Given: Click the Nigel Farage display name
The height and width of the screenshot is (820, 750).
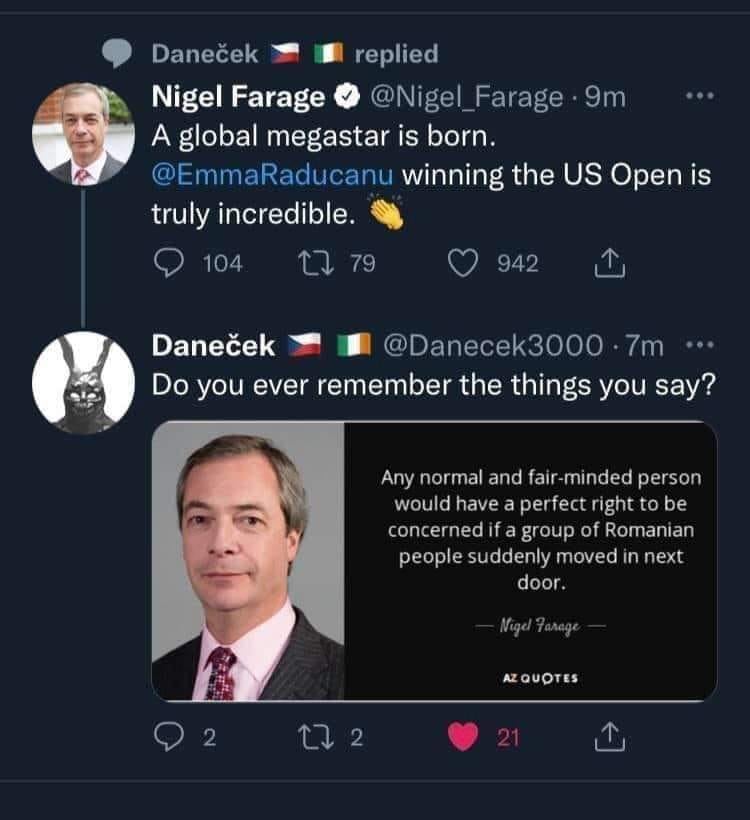Looking at the screenshot, I should point(238,97).
